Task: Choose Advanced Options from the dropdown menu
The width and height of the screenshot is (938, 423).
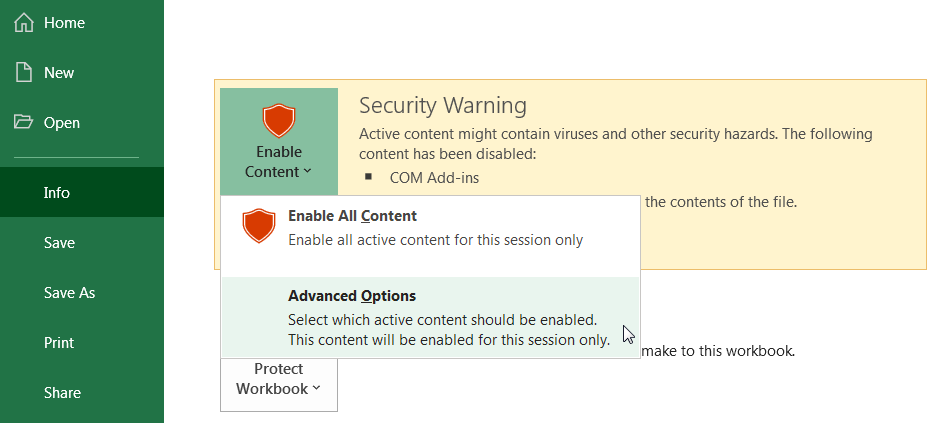Action: coord(352,296)
